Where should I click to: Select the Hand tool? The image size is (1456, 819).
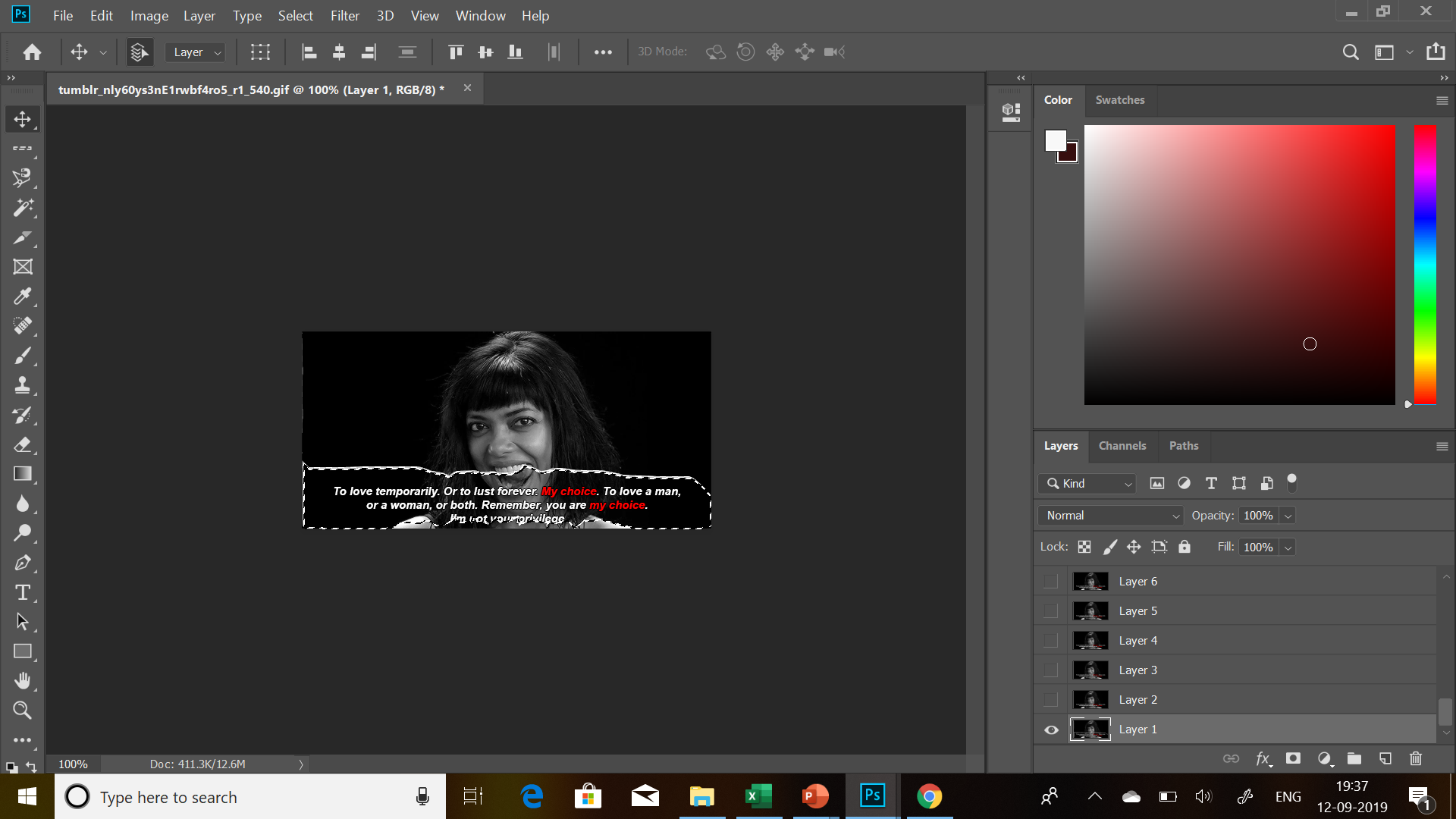(x=23, y=681)
